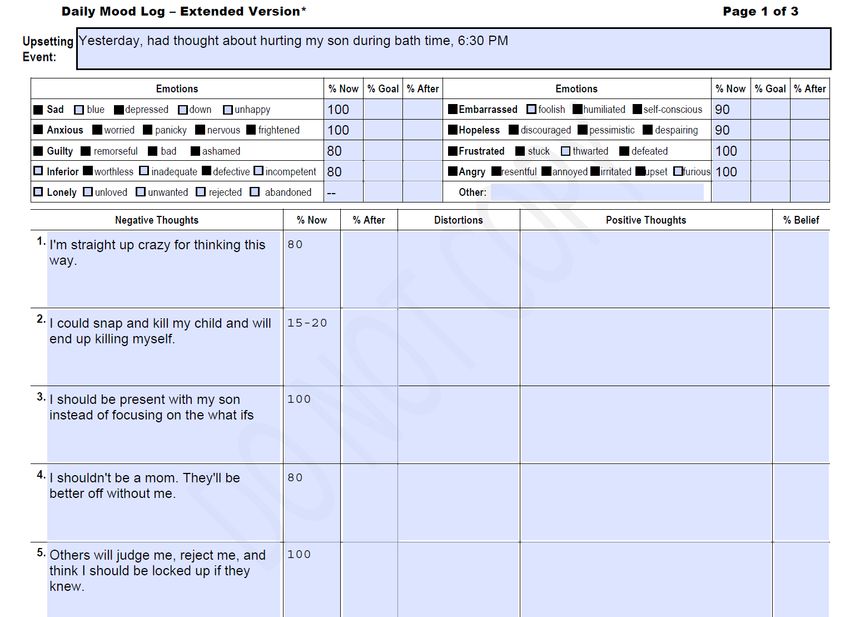Uncheck the Frustrated checkbox

click(453, 151)
